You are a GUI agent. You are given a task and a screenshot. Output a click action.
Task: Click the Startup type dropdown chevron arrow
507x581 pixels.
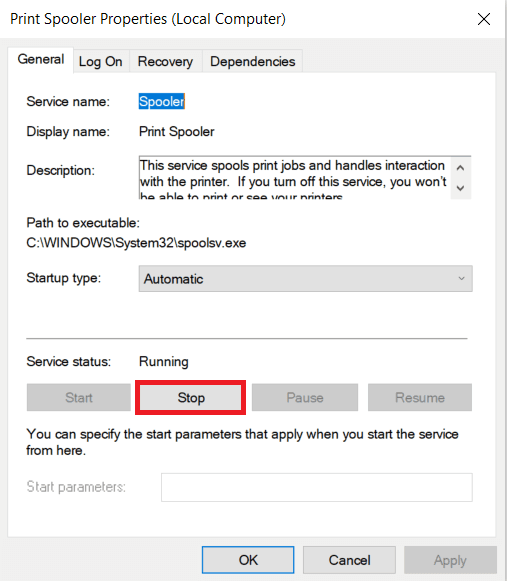coord(461,279)
